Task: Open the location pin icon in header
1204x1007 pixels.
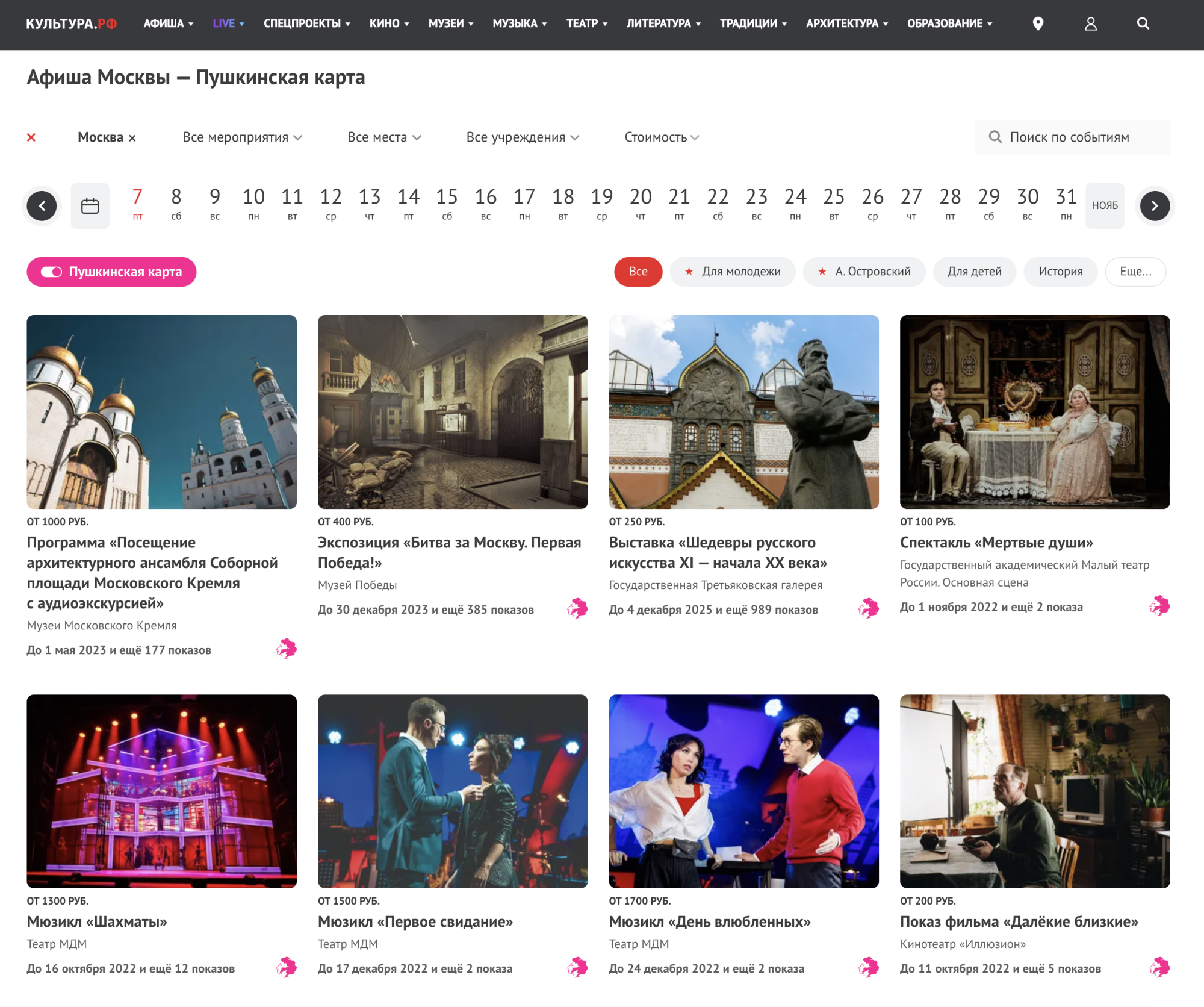Action: coord(1038,23)
